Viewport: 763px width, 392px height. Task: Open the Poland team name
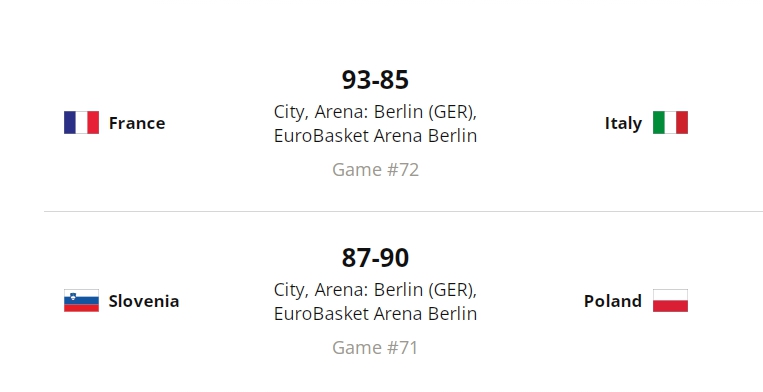point(613,301)
